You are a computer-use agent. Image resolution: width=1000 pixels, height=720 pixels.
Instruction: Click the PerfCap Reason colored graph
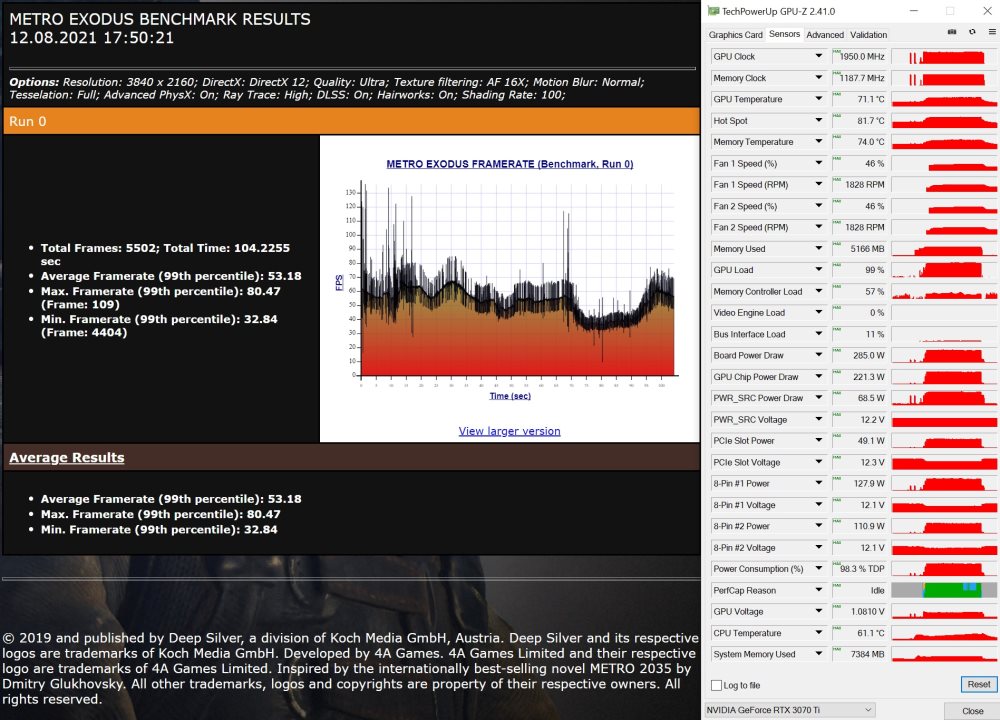tap(944, 590)
